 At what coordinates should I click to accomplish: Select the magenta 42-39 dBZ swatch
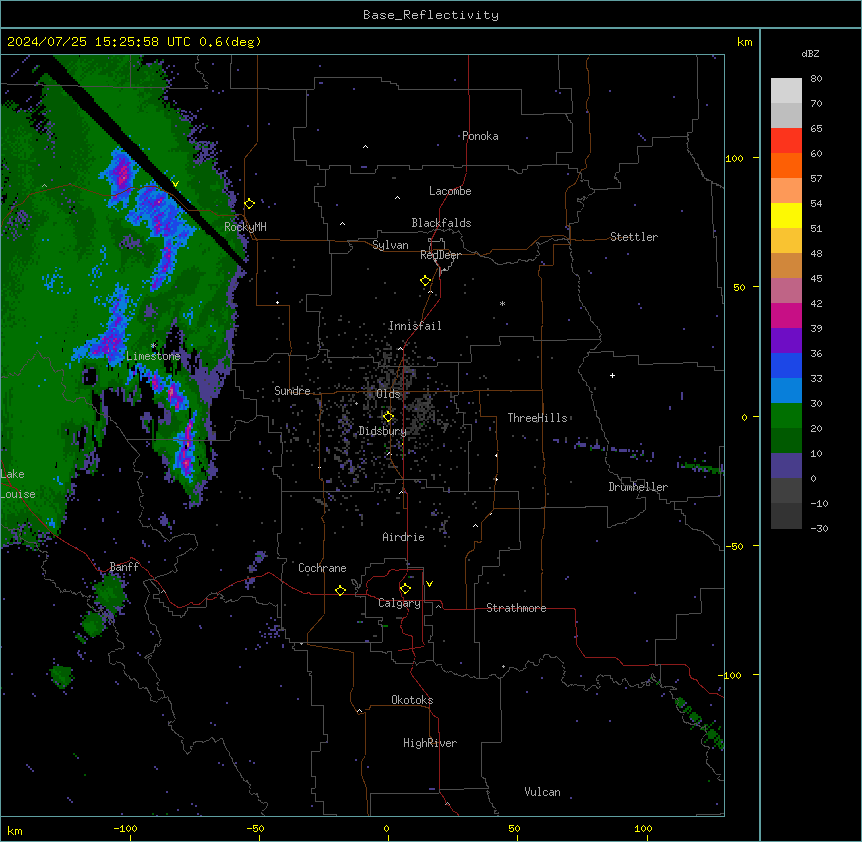click(x=786, y=315)
